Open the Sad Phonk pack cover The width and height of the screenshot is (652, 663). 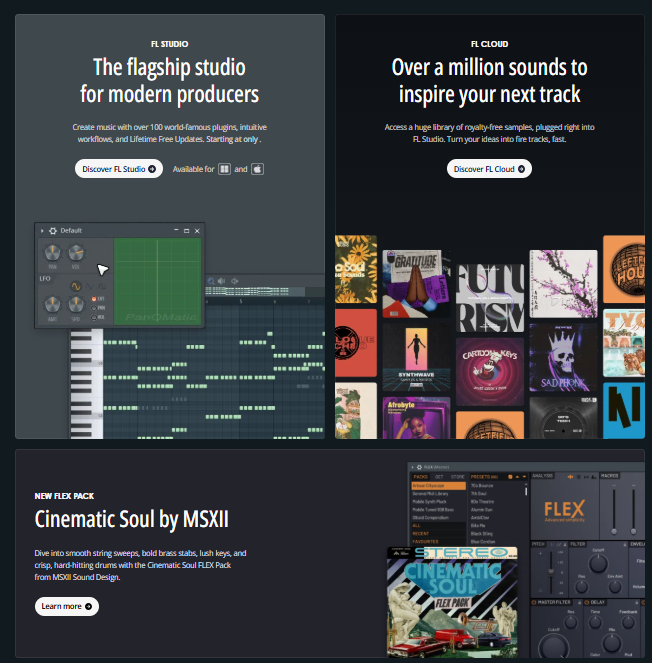563,357
